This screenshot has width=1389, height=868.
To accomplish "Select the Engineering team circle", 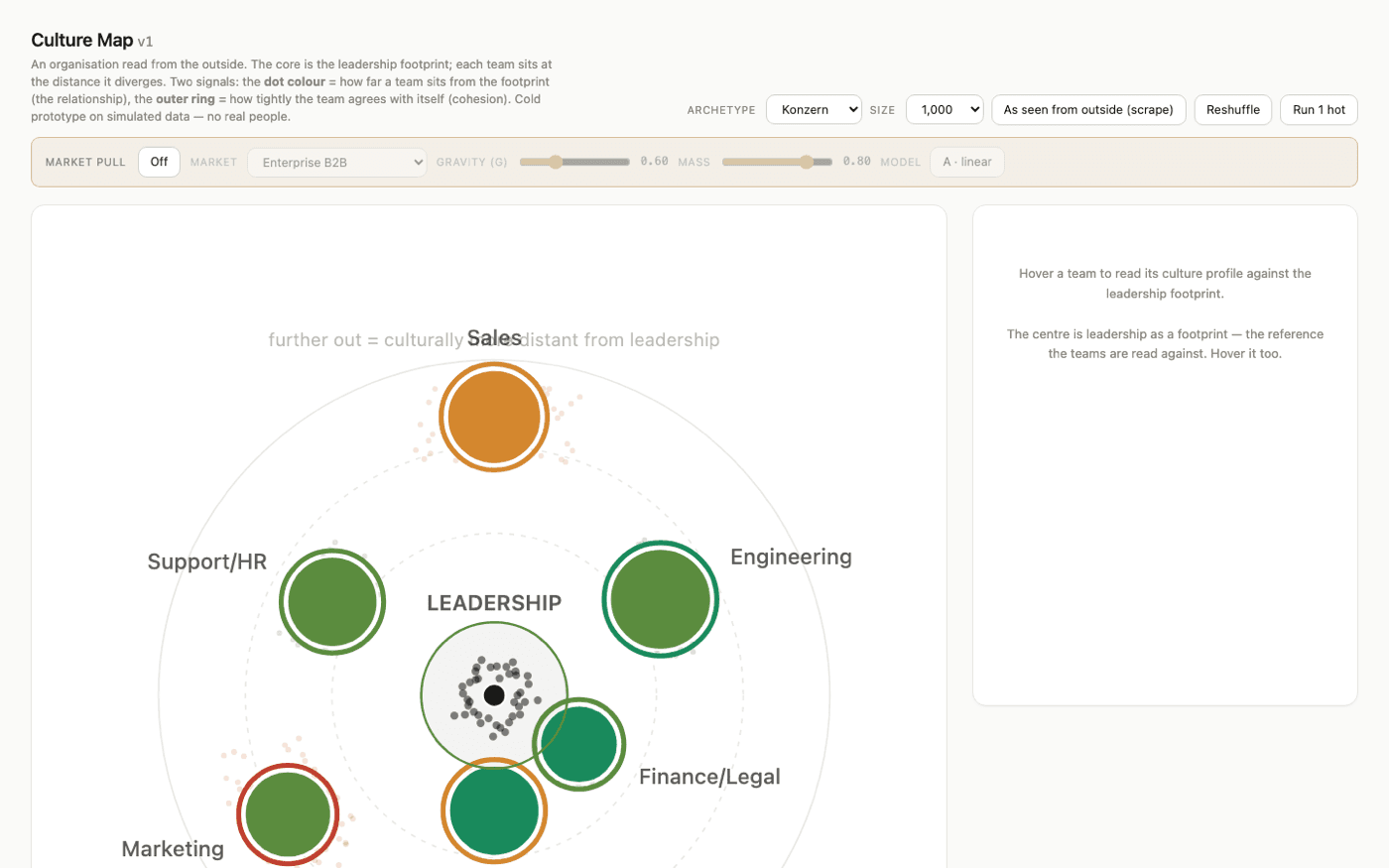I will [x=661, y=599].
